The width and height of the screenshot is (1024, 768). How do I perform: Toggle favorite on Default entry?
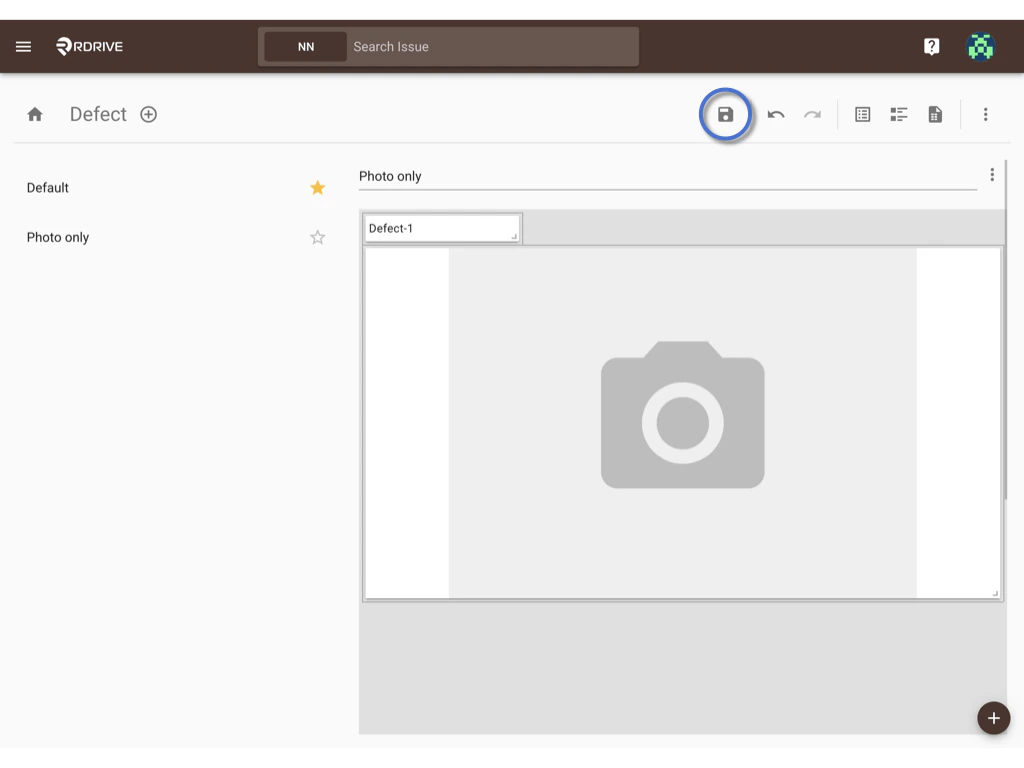click(317, 187)
